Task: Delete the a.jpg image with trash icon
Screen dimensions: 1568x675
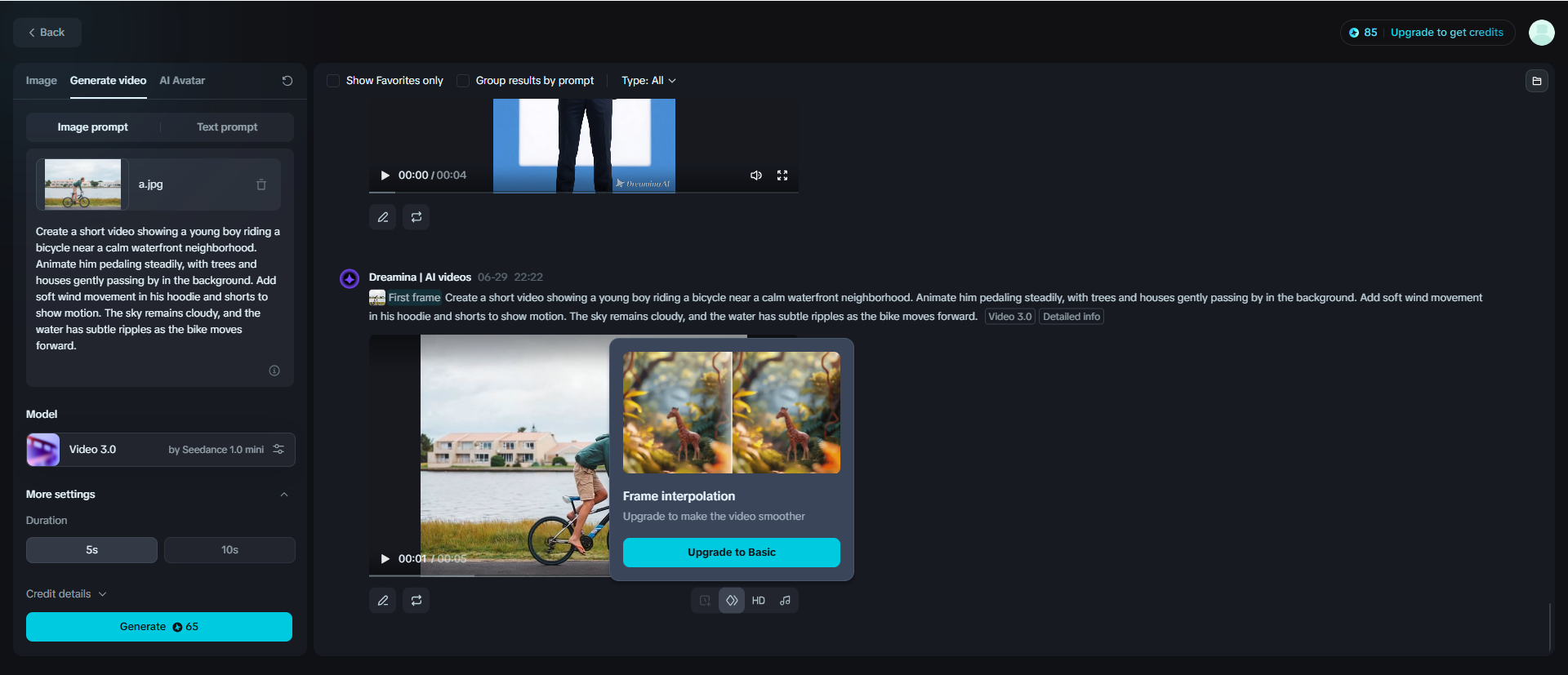Action: tap(261, 184)
